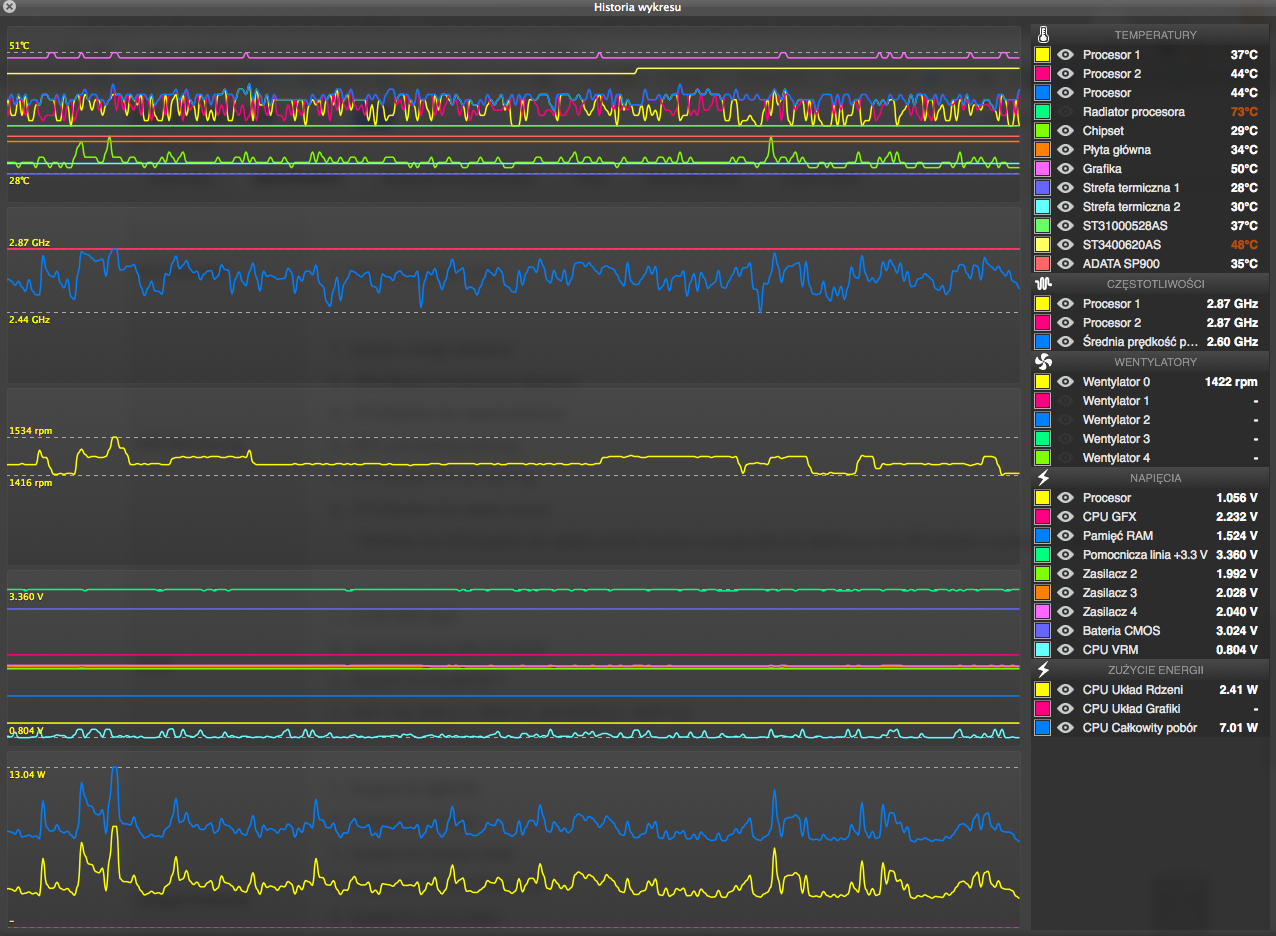Viewport: 1276px width, 936px height.
Task: Toggle Pamięć RAM voltage visibility
Action: tap(1066, 536)
